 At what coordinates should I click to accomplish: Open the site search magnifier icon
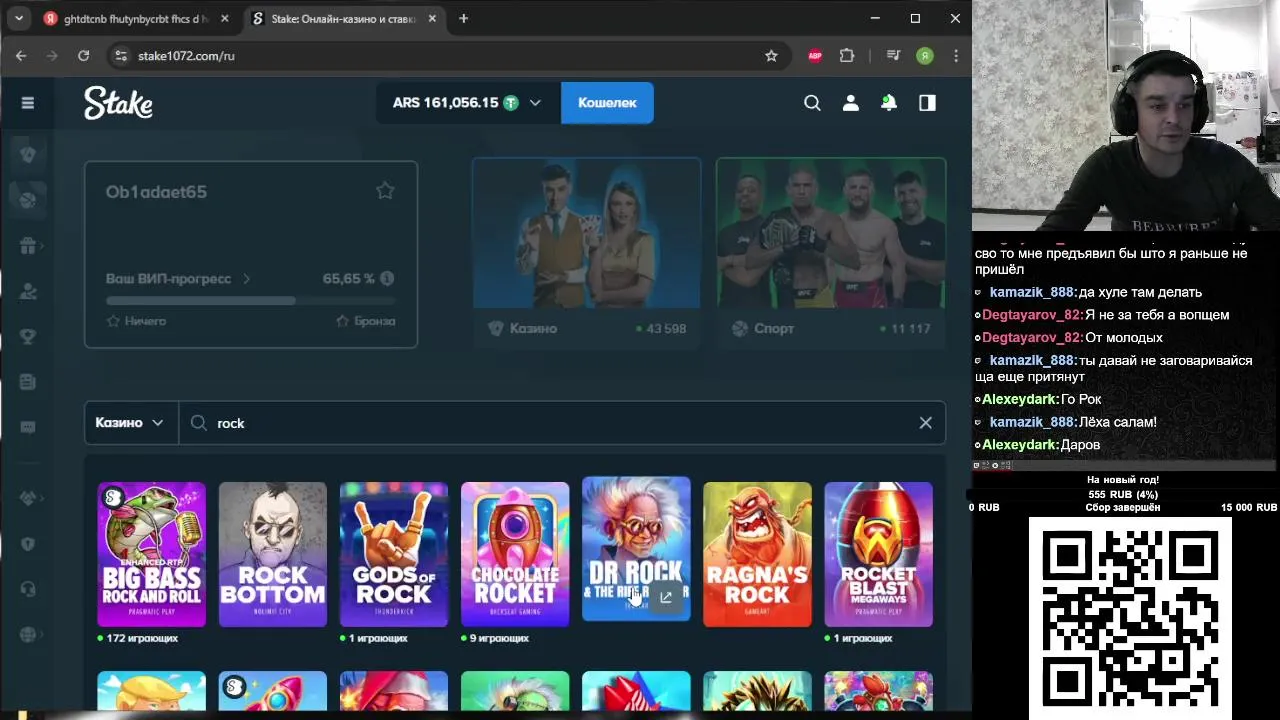[812, 103]
